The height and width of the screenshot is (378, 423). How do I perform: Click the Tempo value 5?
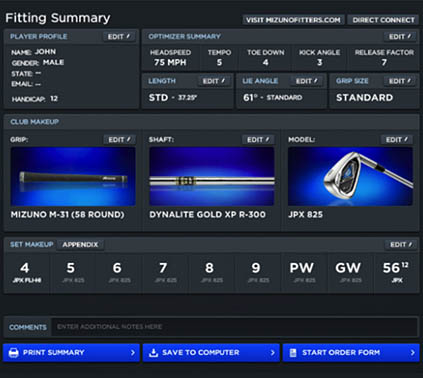coord(219,62)
